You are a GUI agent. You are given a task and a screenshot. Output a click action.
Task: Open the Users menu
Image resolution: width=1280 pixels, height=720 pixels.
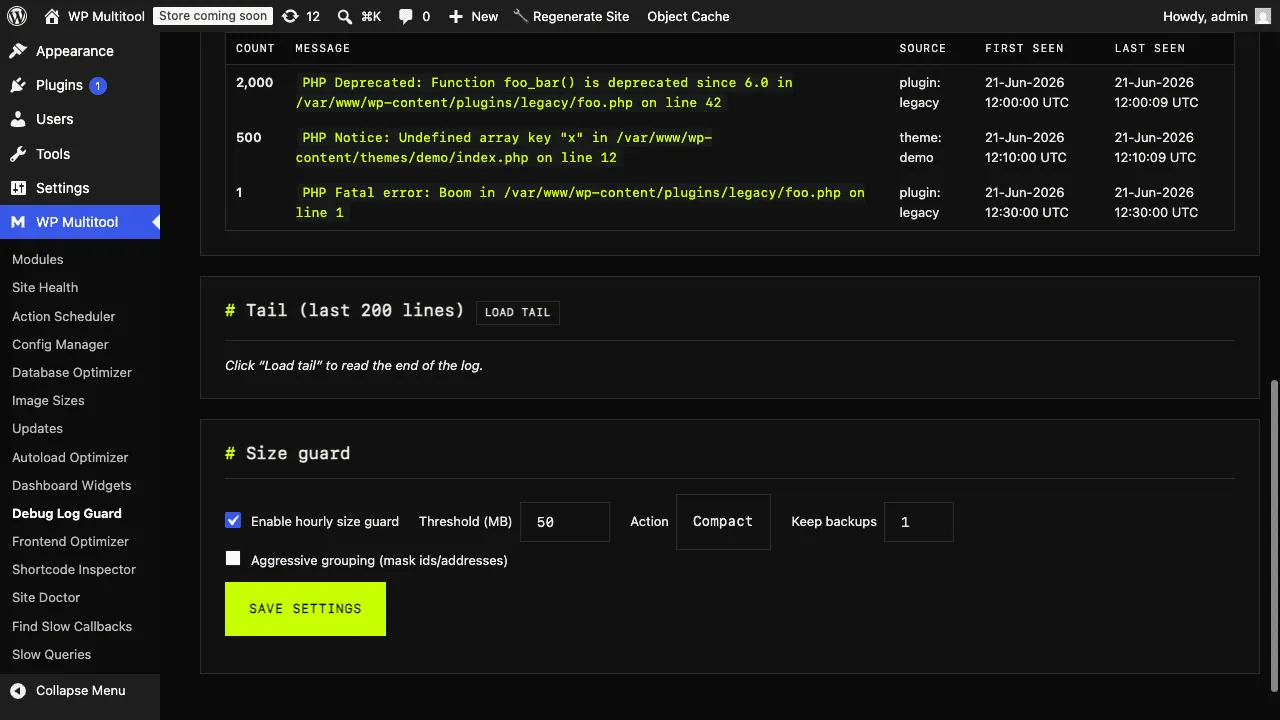pos(80,119)
